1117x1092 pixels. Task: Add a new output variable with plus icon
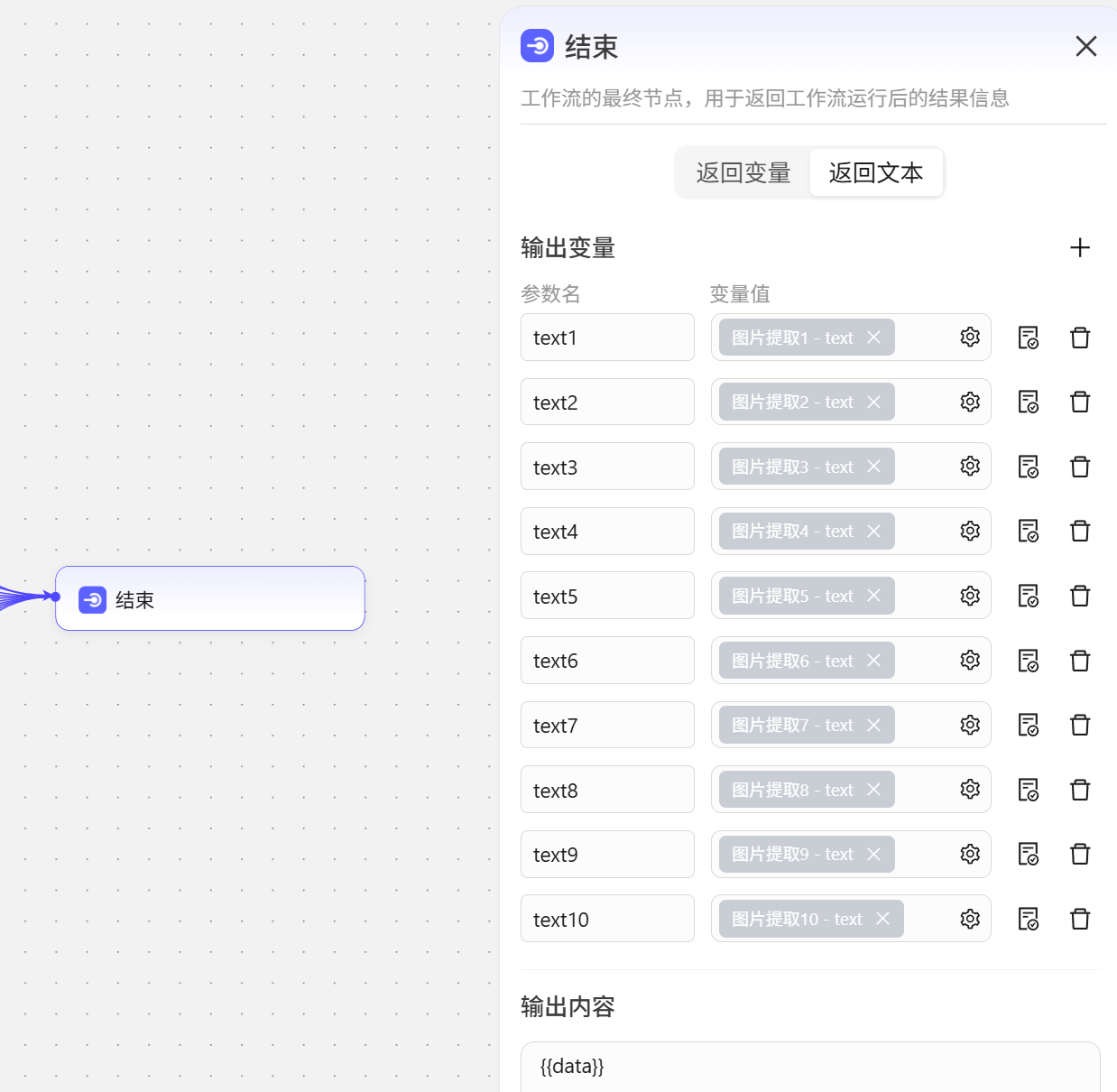pos(1079,247)
